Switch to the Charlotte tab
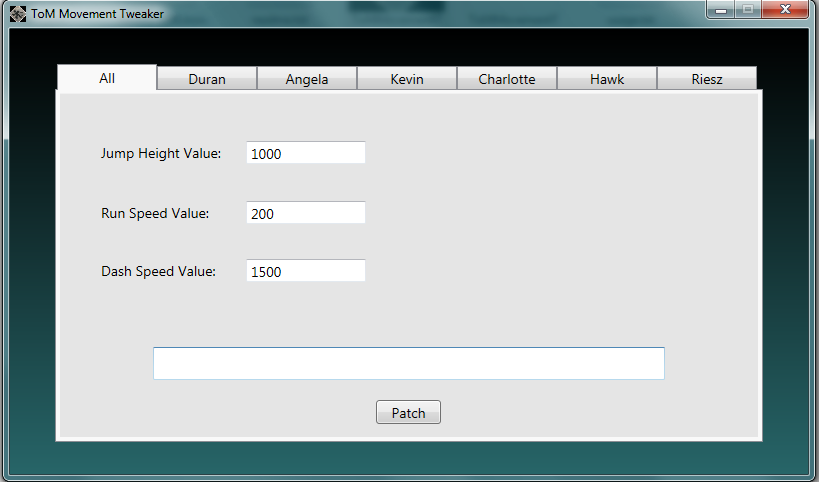819x482 pixels. pos(507,79)
